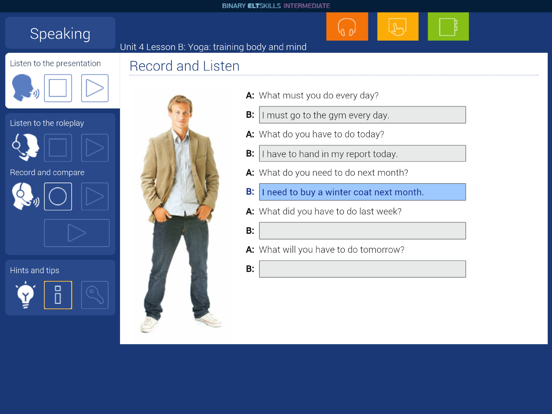The width and height of the screenshot is (552, 414).
Task: Click the unit title 'Yoga: training body and mind'
Action: coord(247,47)
